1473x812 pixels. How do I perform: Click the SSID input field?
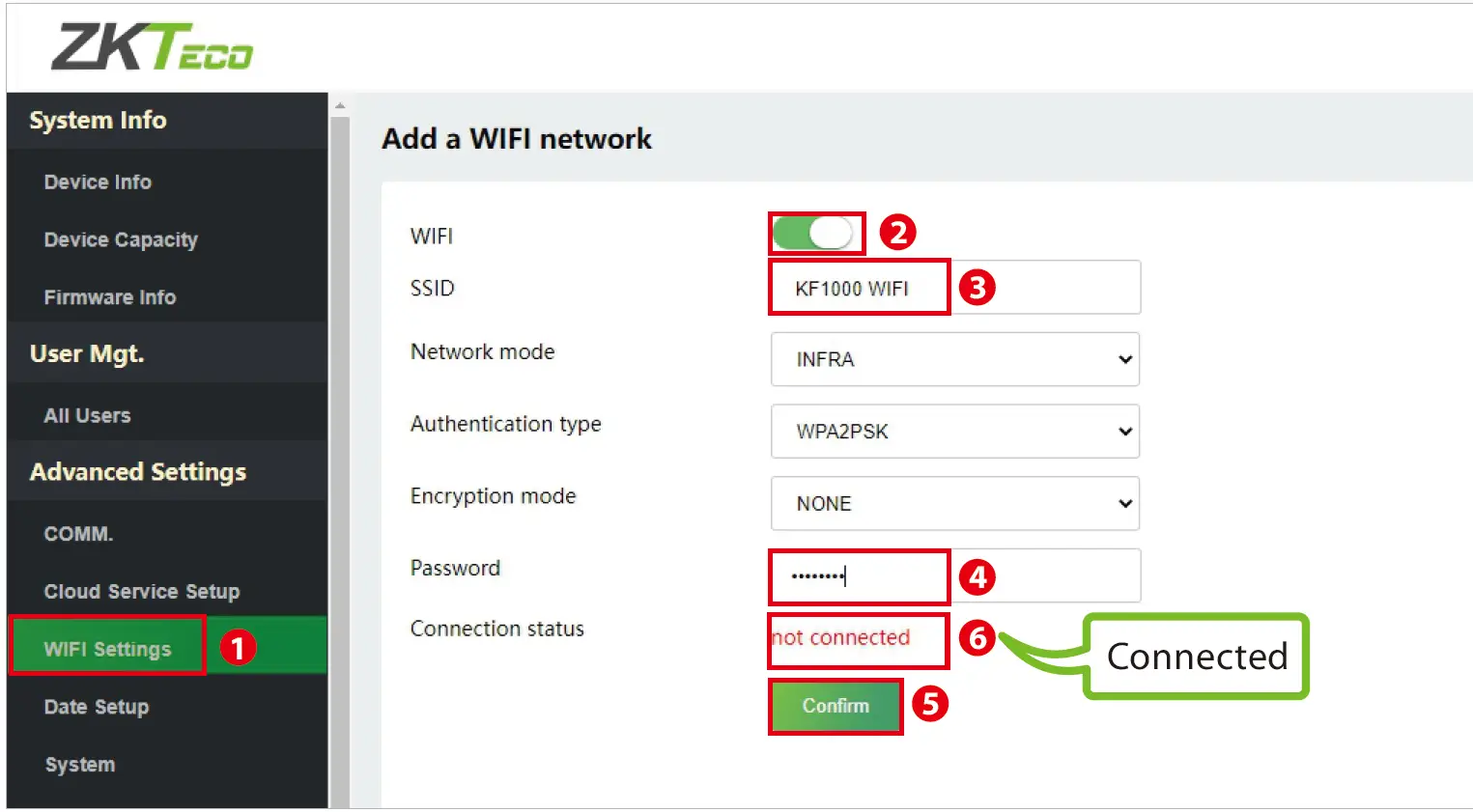click(x=954, y=288)
